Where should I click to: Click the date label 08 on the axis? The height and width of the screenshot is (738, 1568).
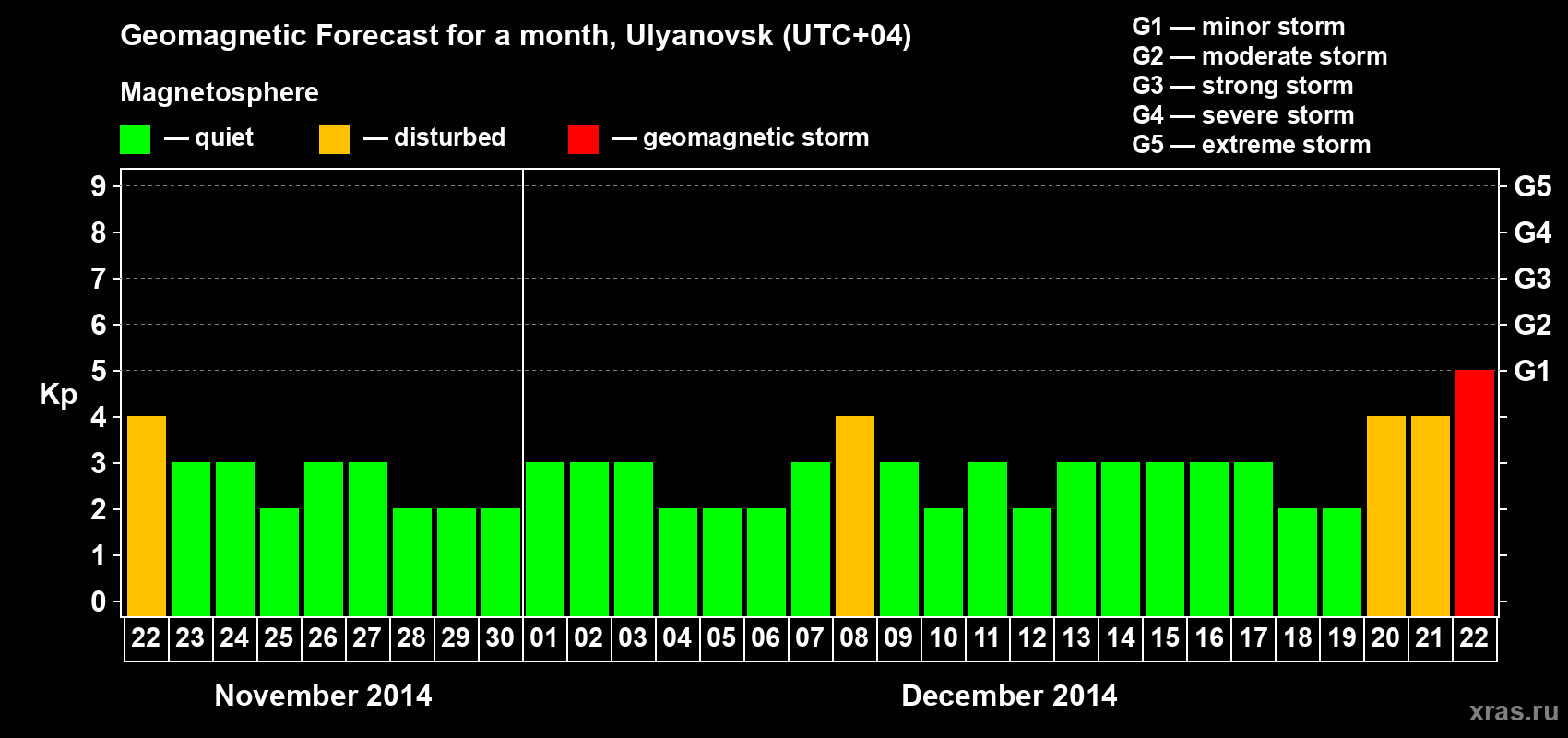point(854,638)
